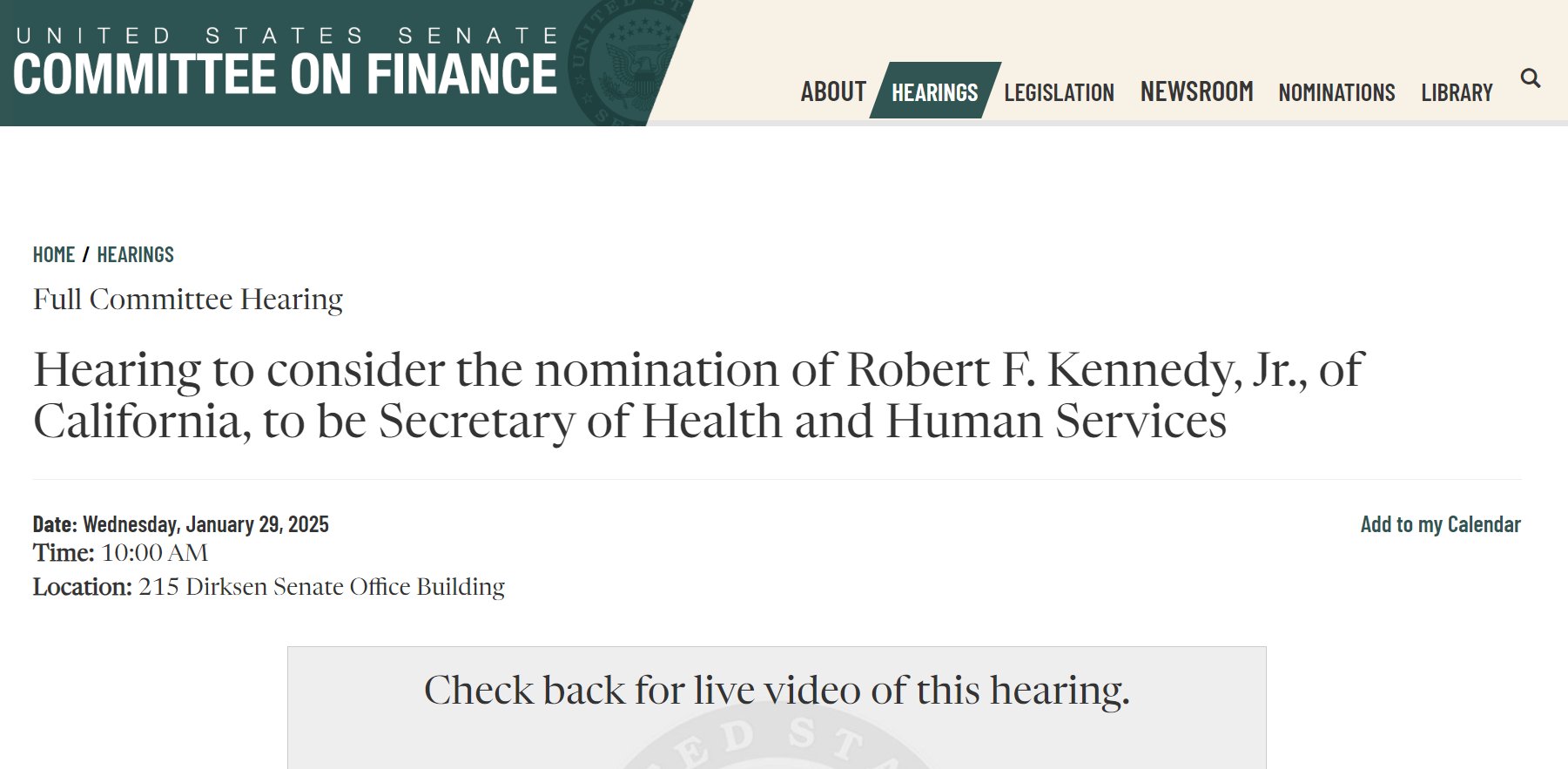Open the search magnifier icon

tap(1530, 79)
